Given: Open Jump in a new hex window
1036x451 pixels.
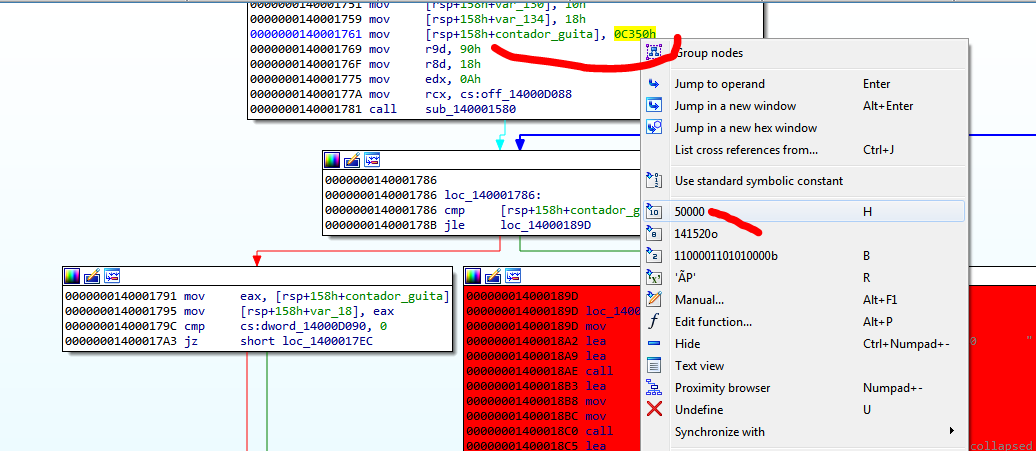Looking at the screenshot, I should click(745, 128).
